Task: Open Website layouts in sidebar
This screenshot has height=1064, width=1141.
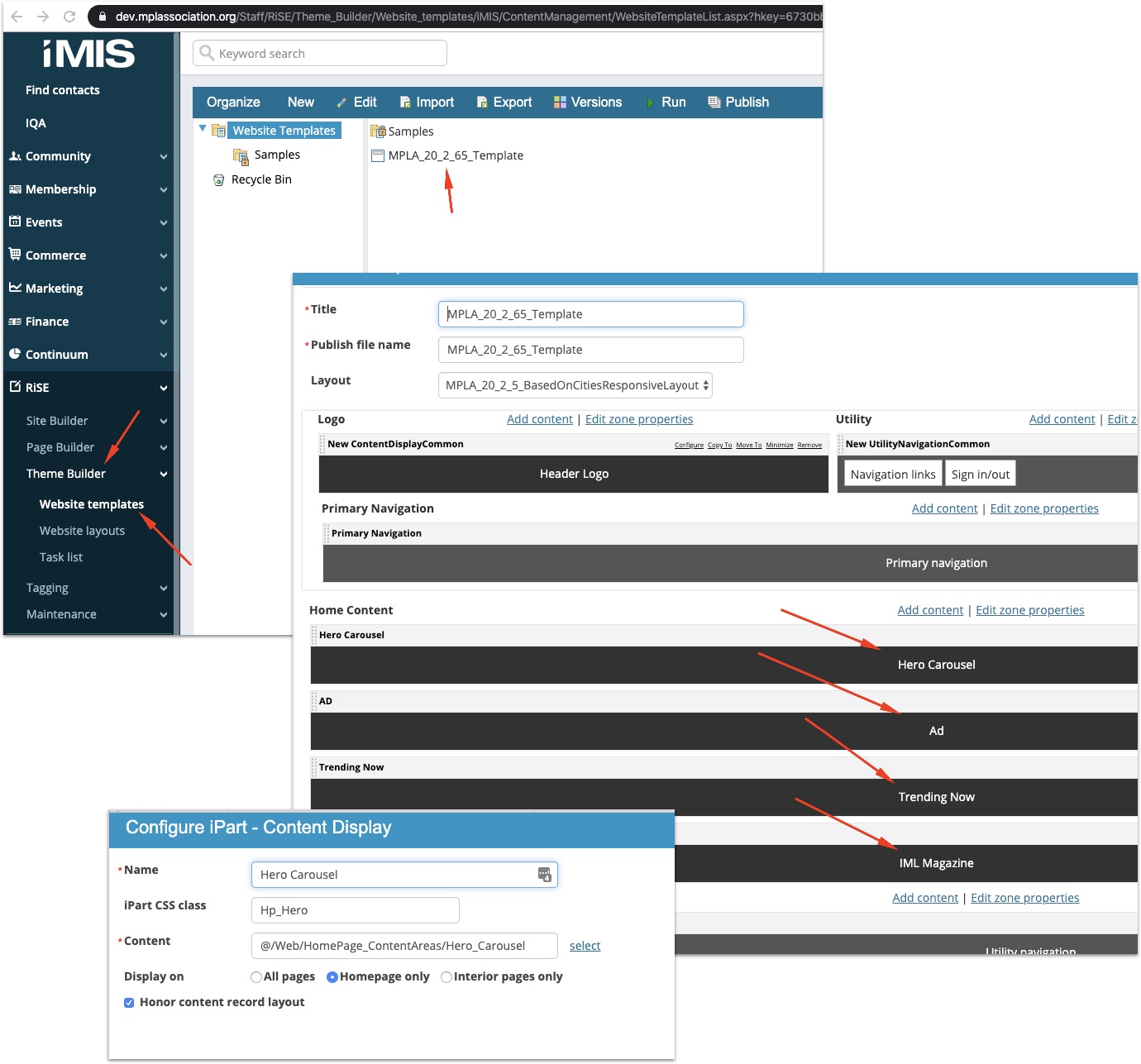Action: coord(82,531)
